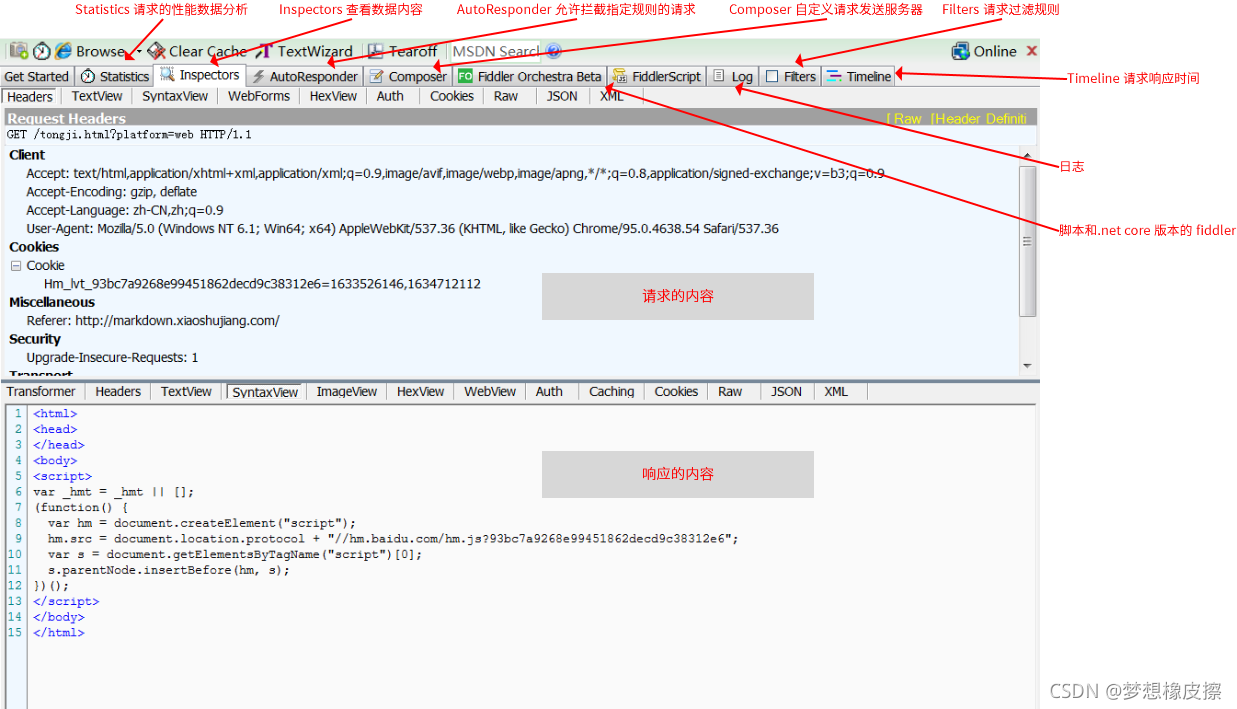1237x709 pixels.
Task: Open the TextWizard tool
Action: [x=304, y=51]
